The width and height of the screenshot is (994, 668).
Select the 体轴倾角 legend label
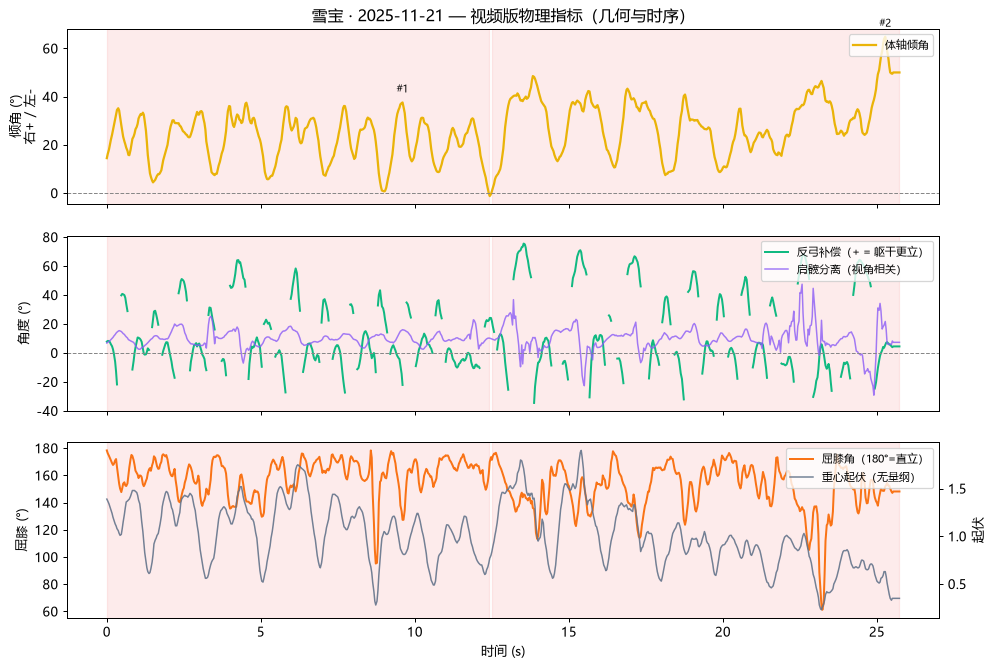(x=907, y=45)
